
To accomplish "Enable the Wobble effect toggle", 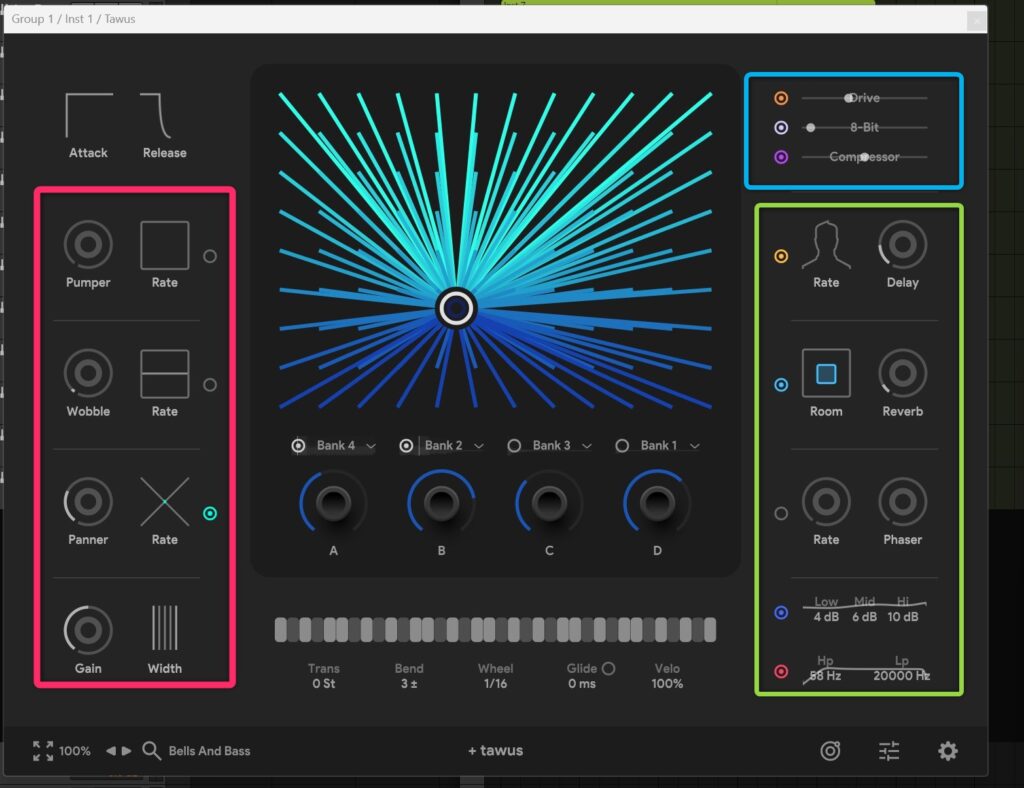I will [210, 385].
